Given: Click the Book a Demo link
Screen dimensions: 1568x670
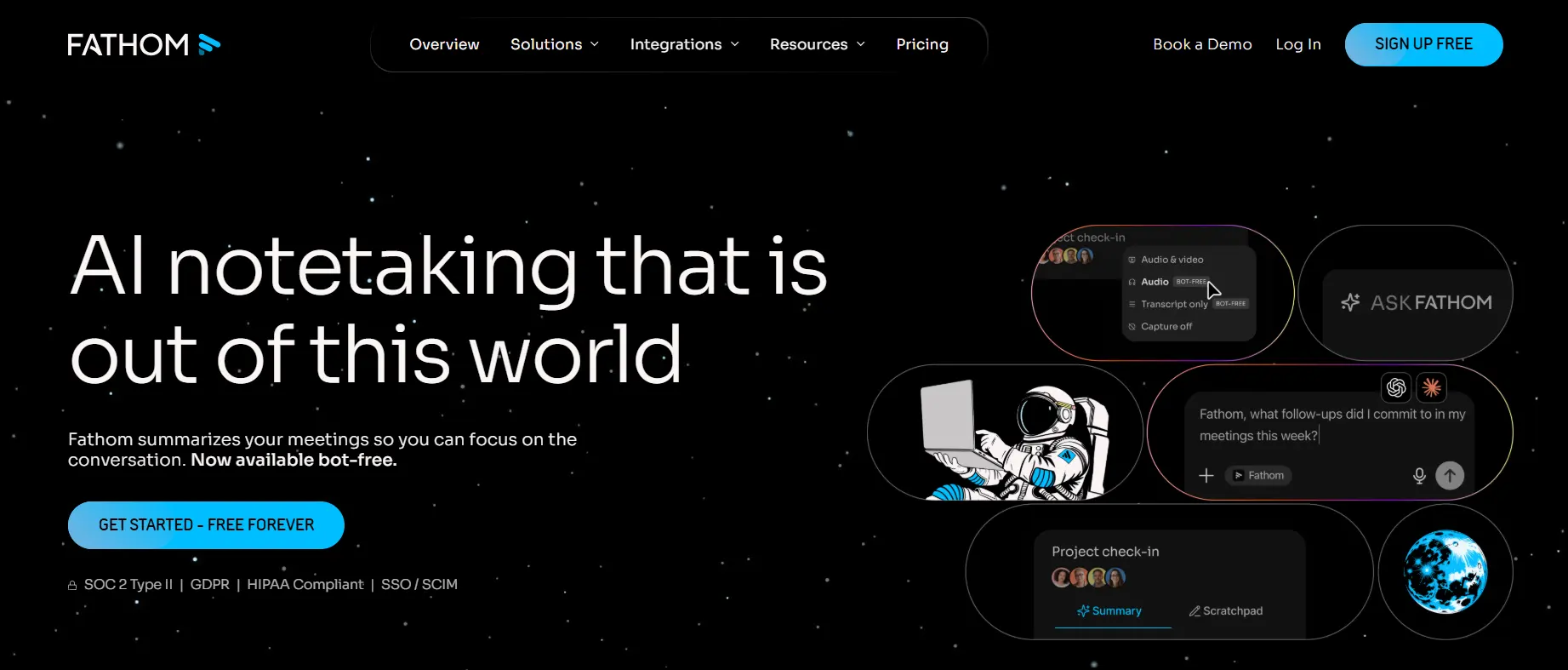Looking at the screenshot, I should tap(1202, 44).
